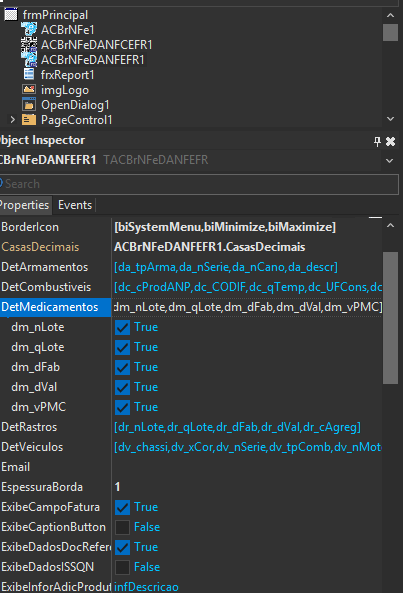Select OpenDialog1 in the tree
Screen dimensions: 403x593
75,105
